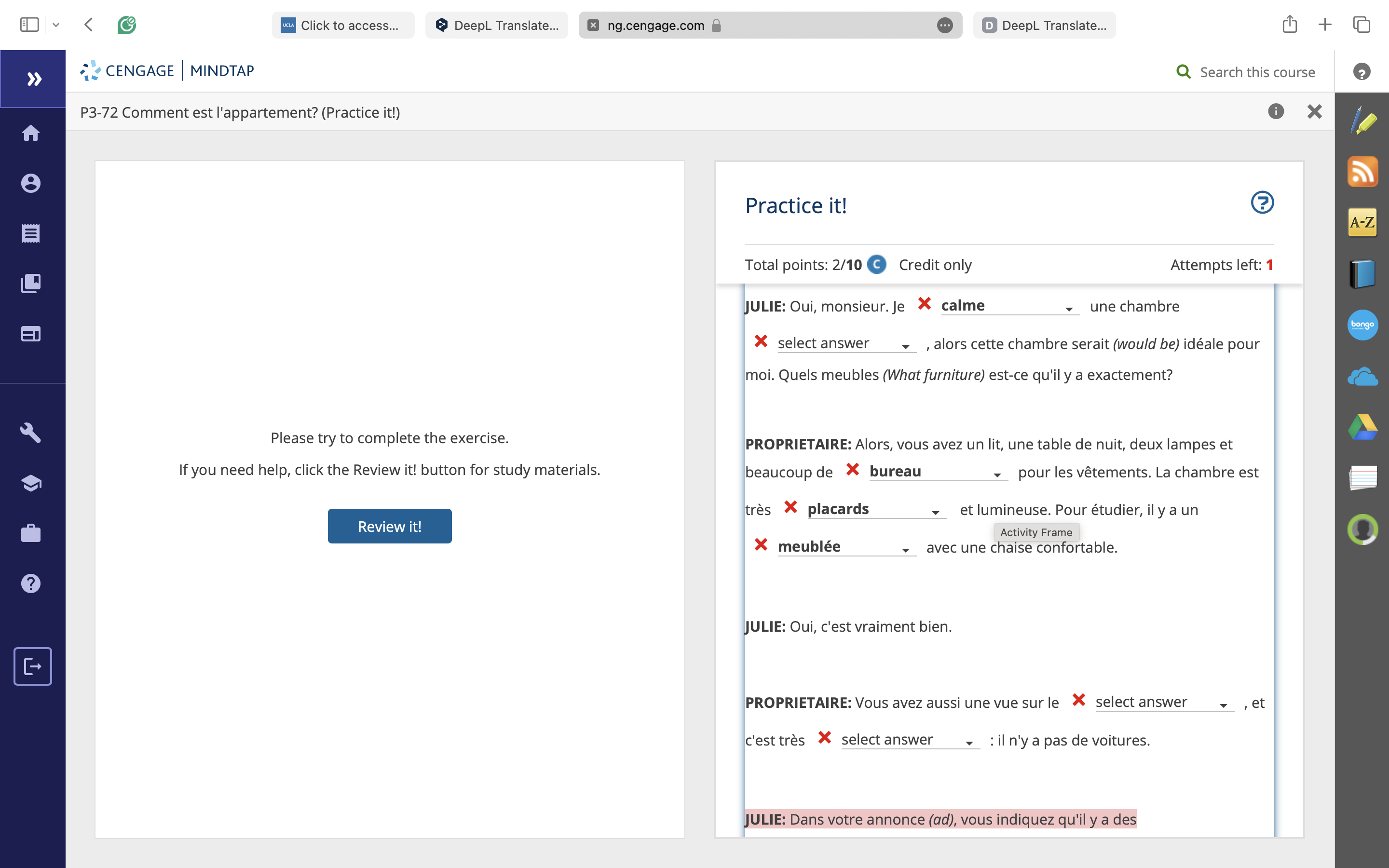
Task: Open the highlighter pen tool
Action: (1362, 121)
